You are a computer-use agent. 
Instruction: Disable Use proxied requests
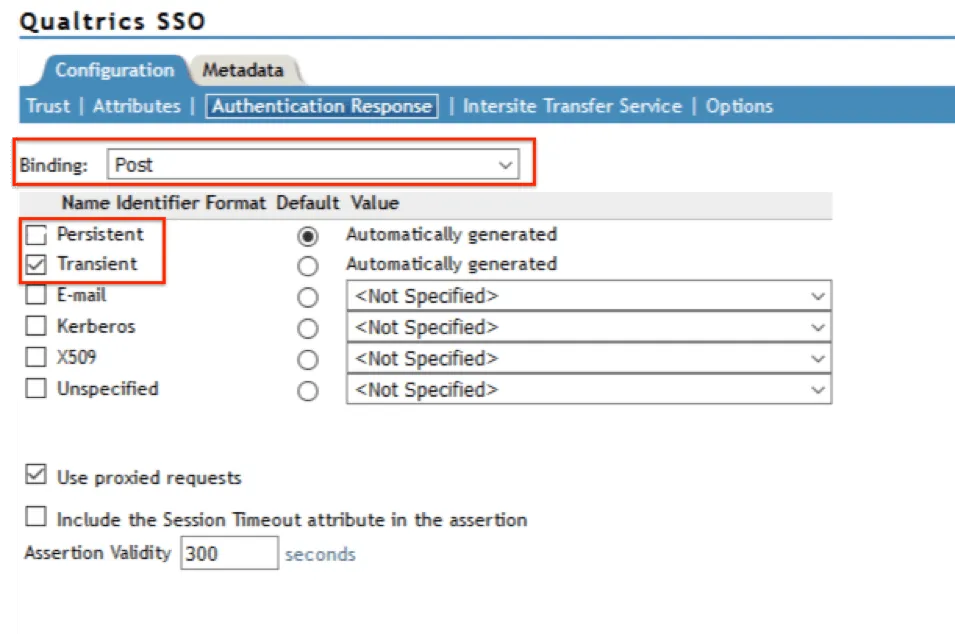click(34, 477)
